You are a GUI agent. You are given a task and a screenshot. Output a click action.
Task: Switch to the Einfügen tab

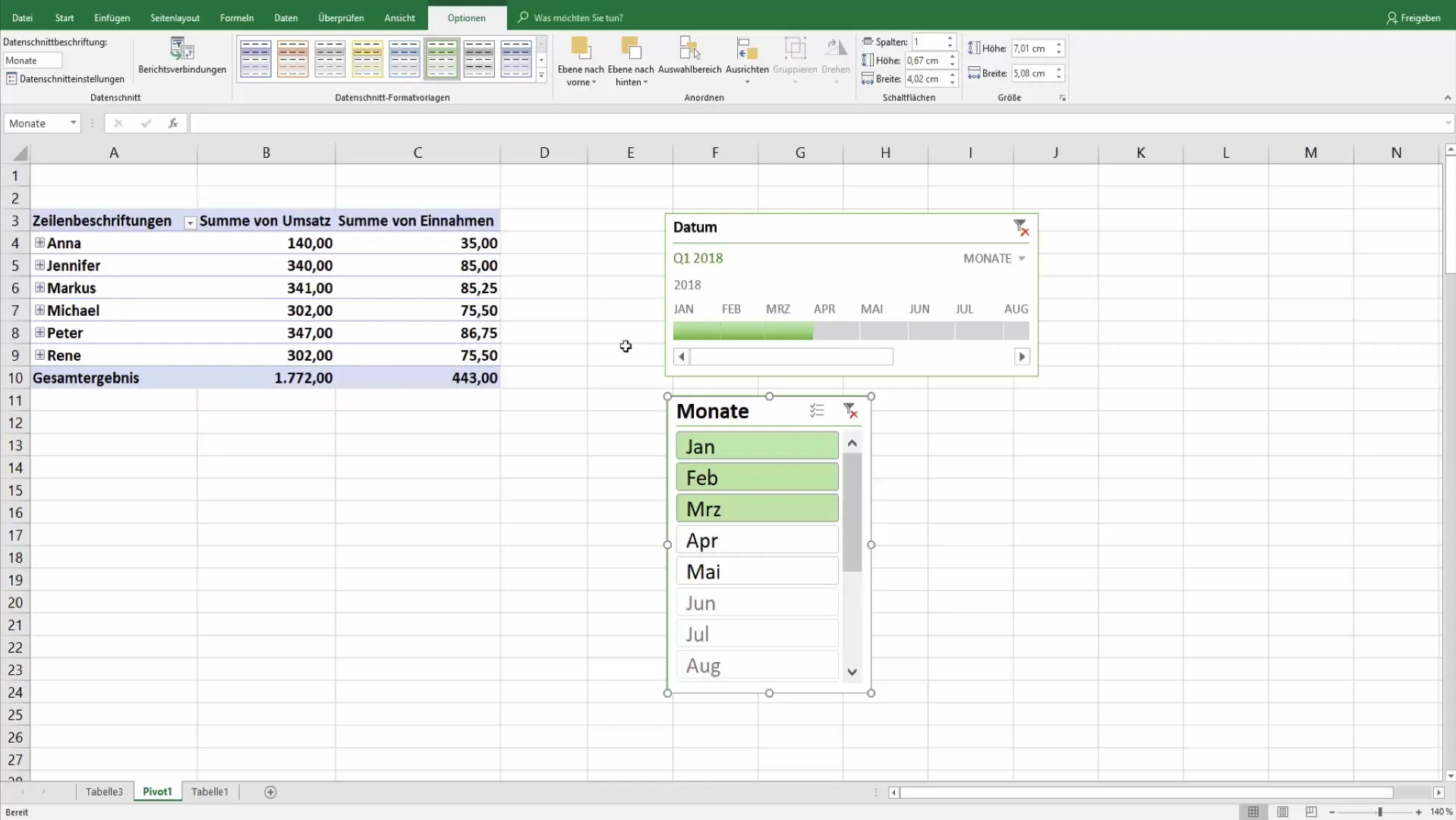(112, 17)
